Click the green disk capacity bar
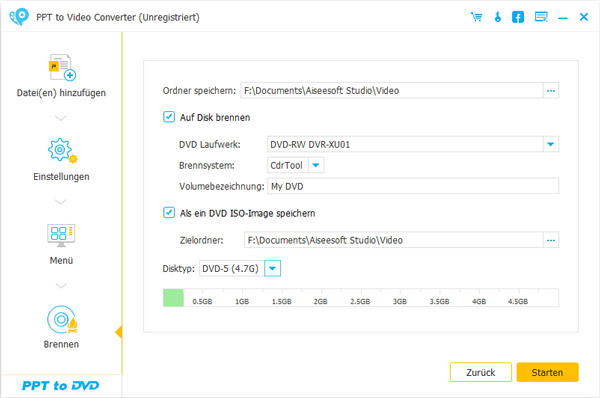Viewport: 600px width, 398px height. click(x=173, y=298)
